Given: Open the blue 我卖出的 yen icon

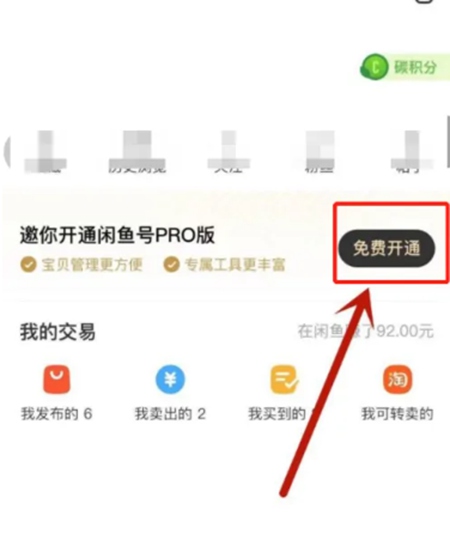Looking at the screenshot, I should pyautogui.click(x=170, y=379).
